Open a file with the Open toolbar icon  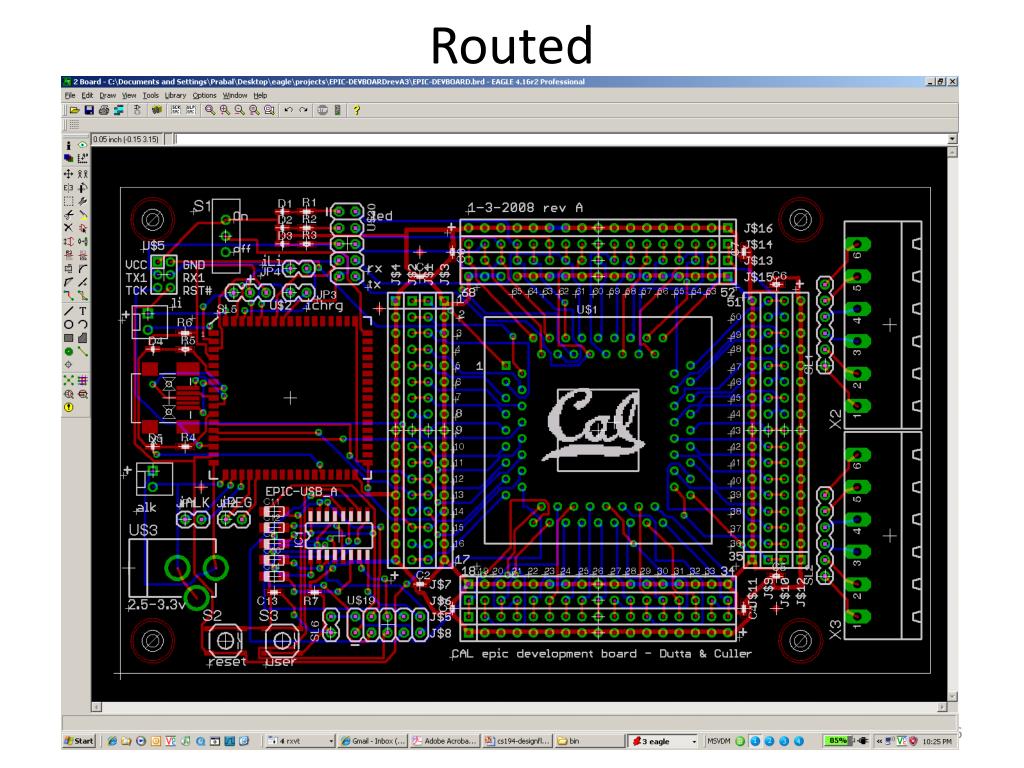[74, 110]
